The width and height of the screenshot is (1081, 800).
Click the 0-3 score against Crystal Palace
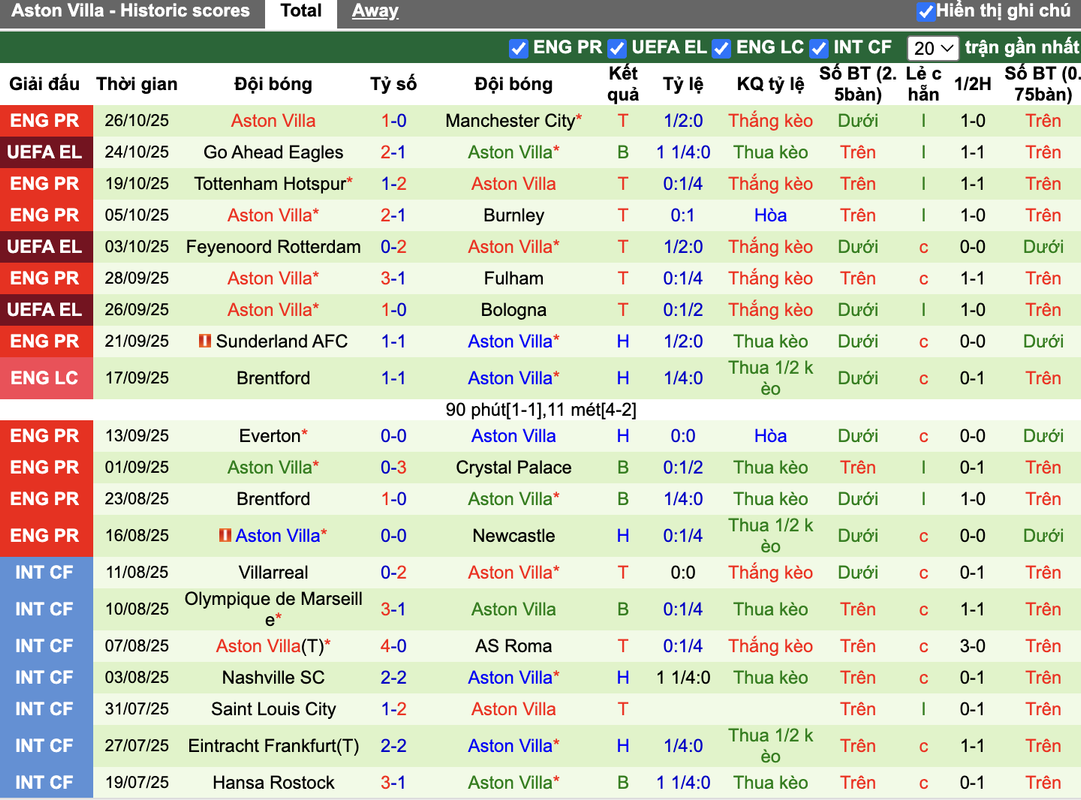[394, 468]
